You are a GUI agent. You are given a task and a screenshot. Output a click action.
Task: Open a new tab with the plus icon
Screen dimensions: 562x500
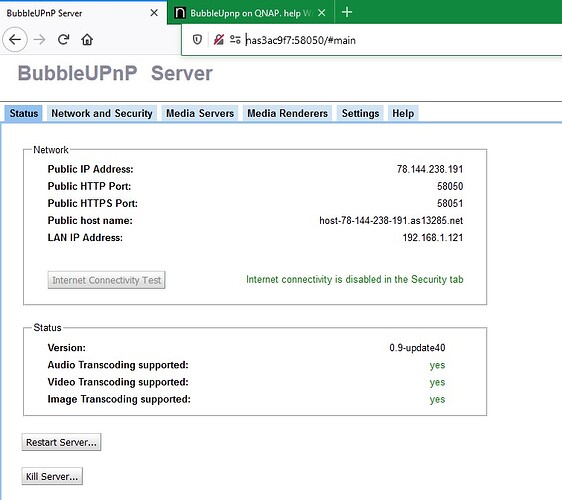click(347, 13)
